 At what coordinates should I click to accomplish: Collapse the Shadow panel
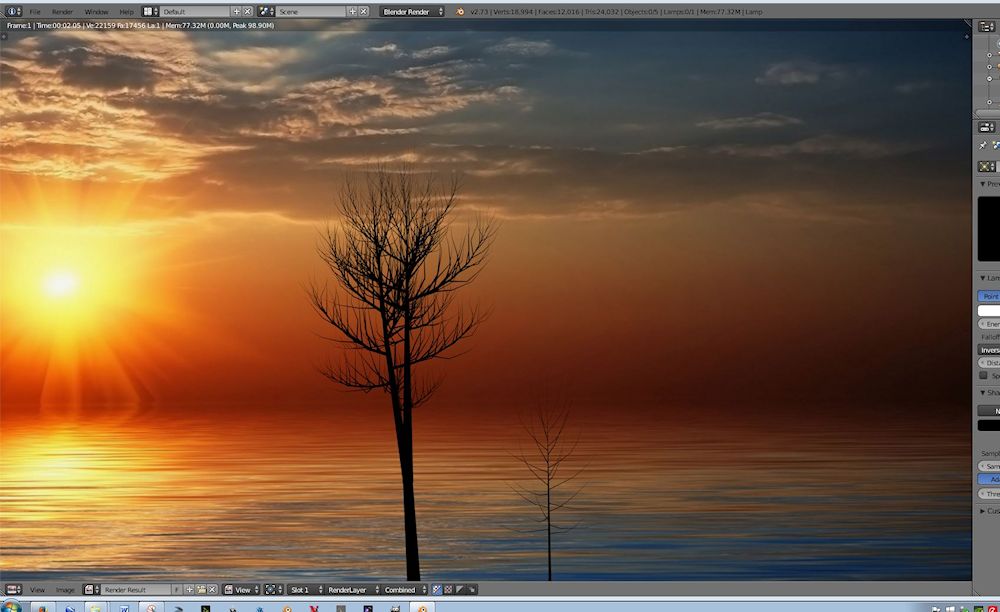click(983, 392)
